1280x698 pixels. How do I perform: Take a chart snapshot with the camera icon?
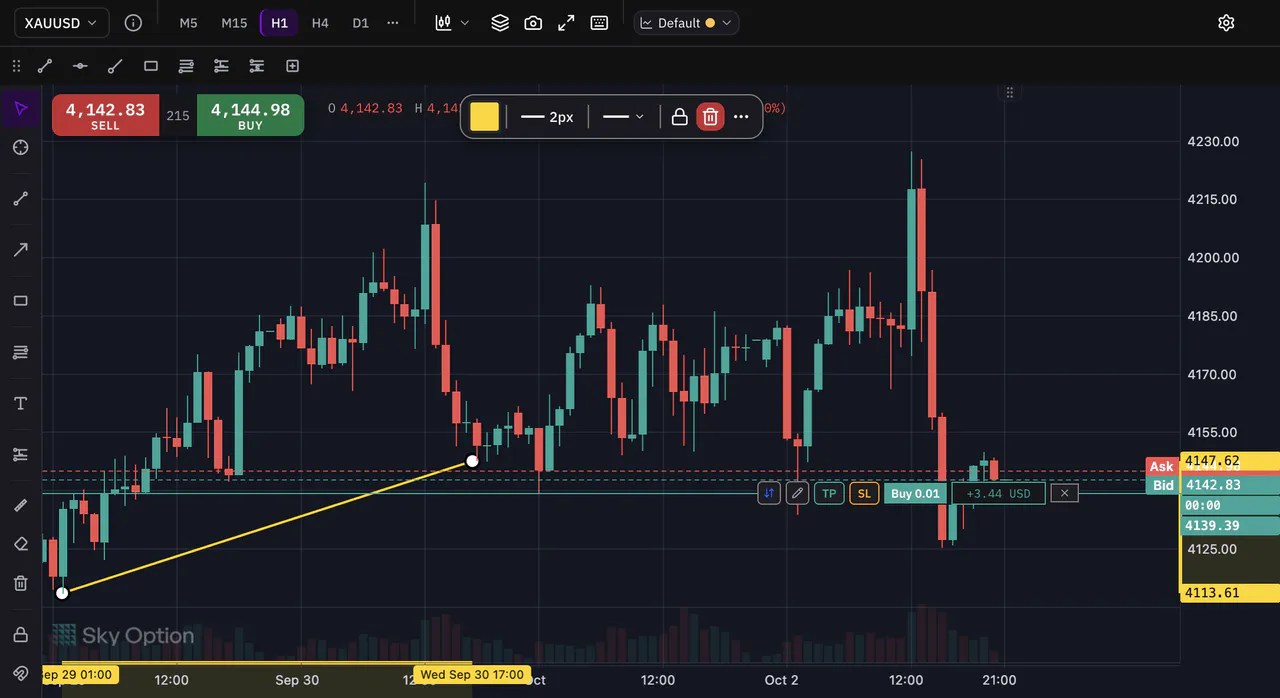533,23
